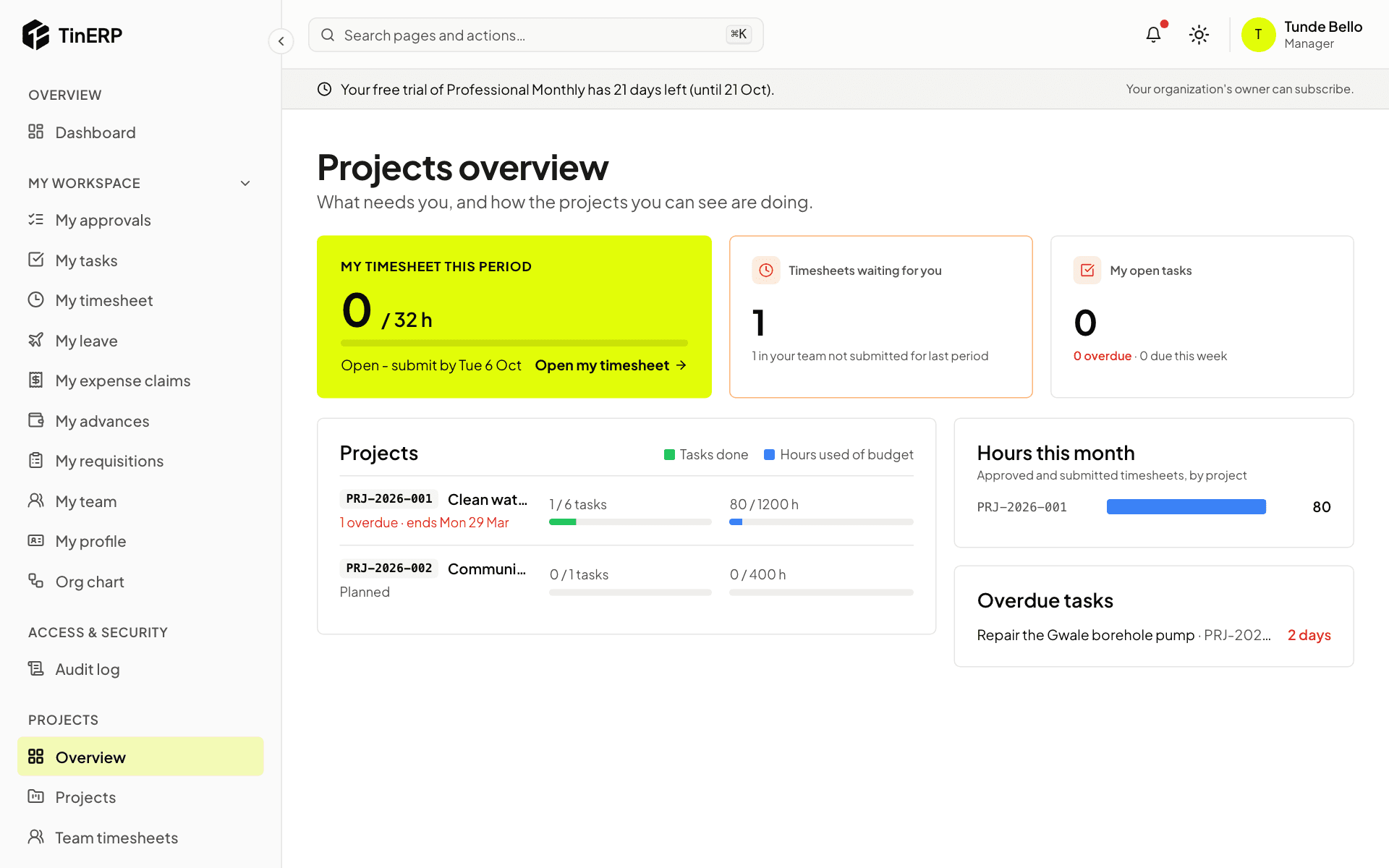Collapse the sidebar with chevron button
This screenshot has width=1389, height=868.
coord(281,41)
